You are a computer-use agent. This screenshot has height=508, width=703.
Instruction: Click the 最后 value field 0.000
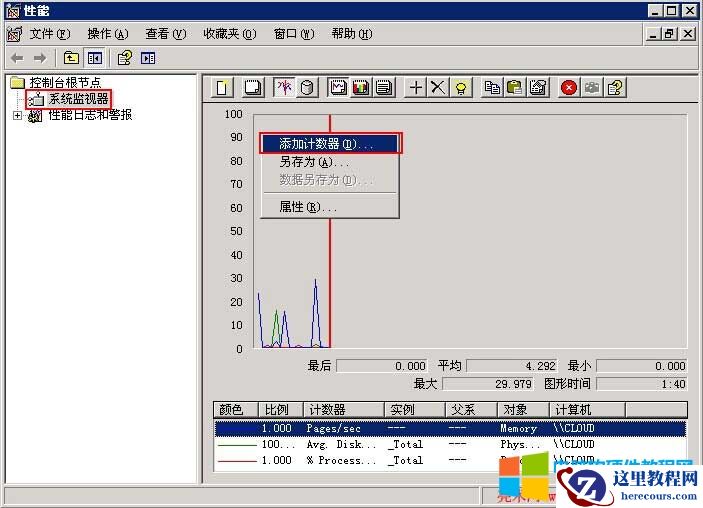click(x=382, y=366)
